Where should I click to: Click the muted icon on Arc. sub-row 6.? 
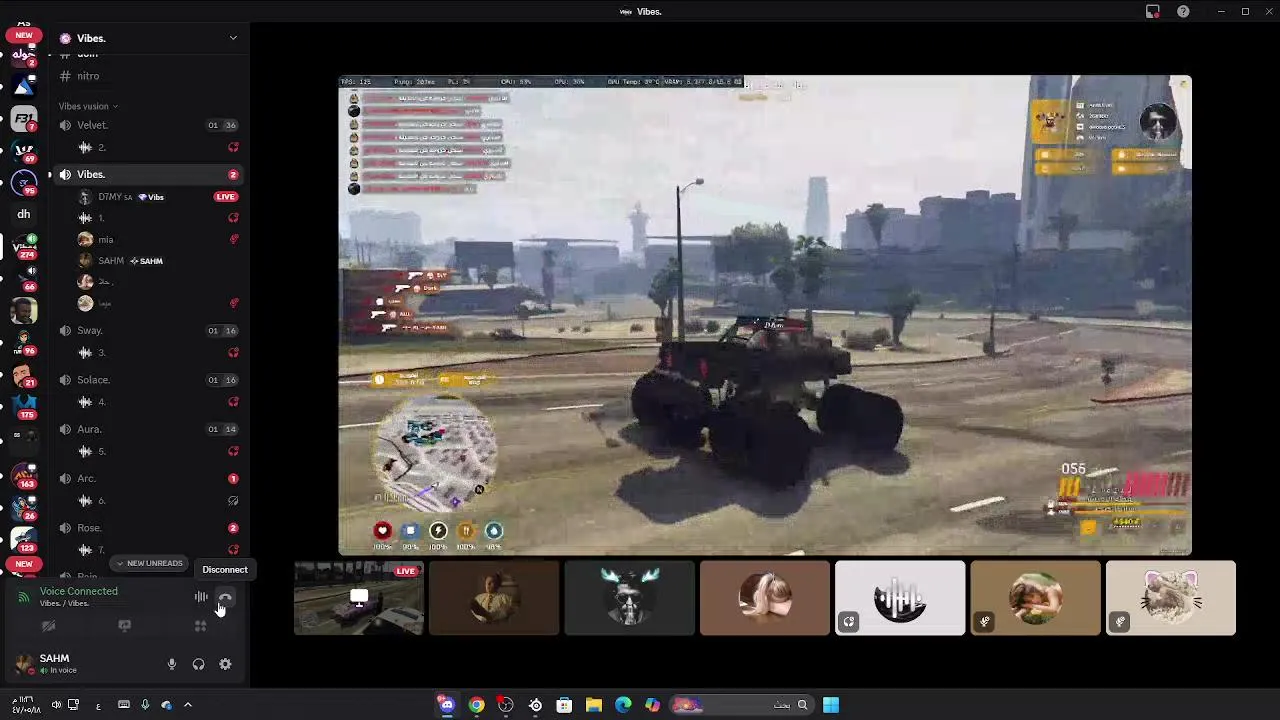(233, 501)
